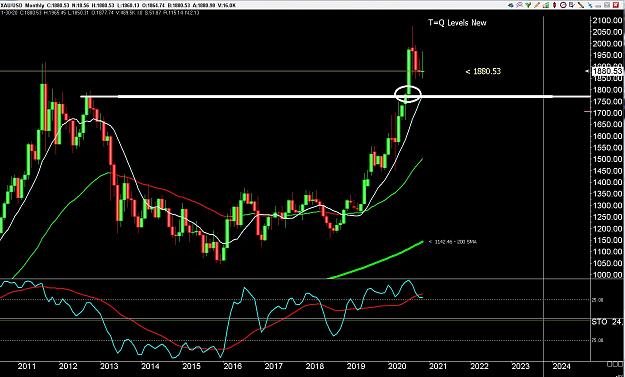Click the dark blue arrow toolbar icon
The height and width of the screenshot is (377, 625).
click(511, 5)
